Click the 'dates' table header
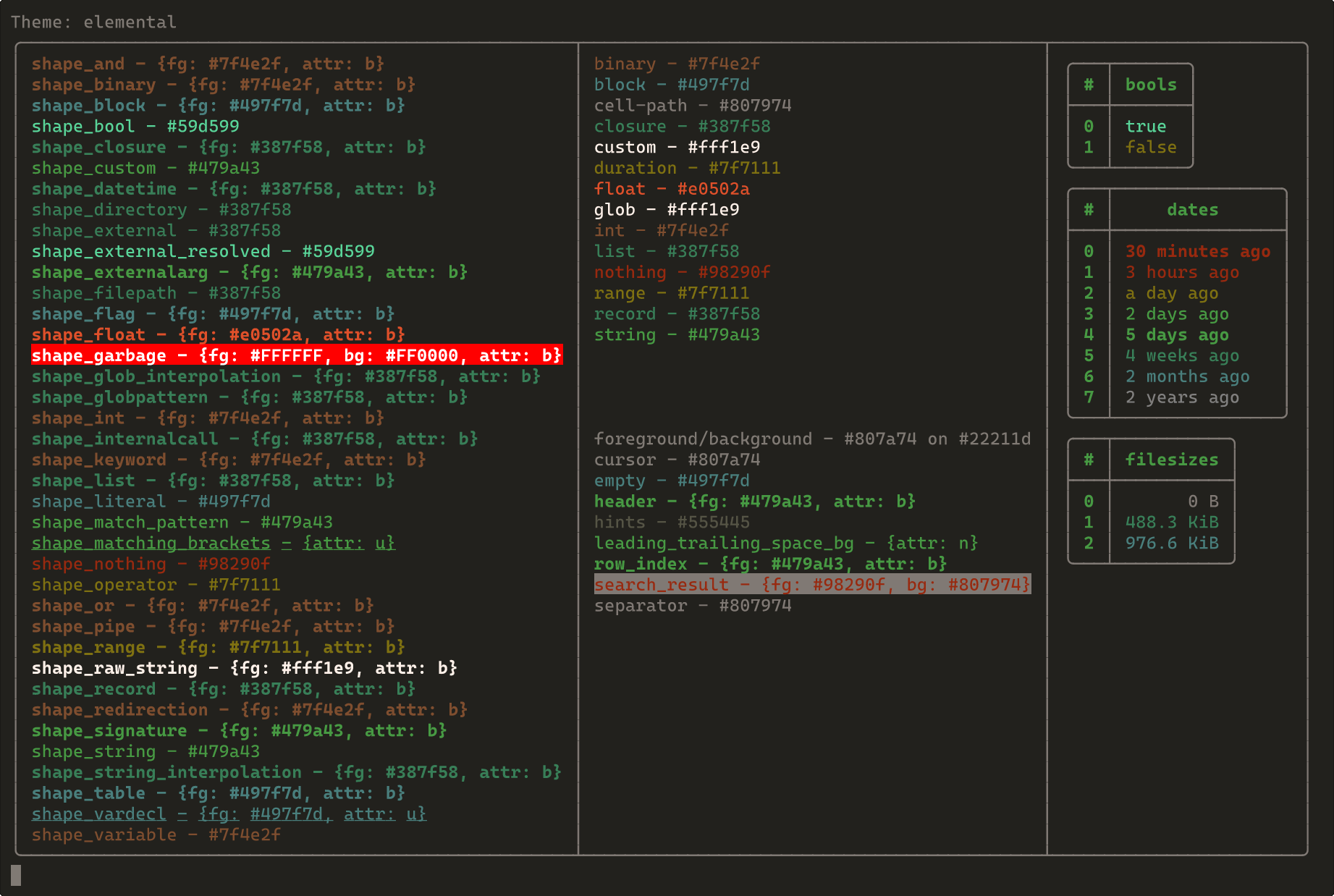This screenshot has width=1334, height=896. pos(1193,211)
